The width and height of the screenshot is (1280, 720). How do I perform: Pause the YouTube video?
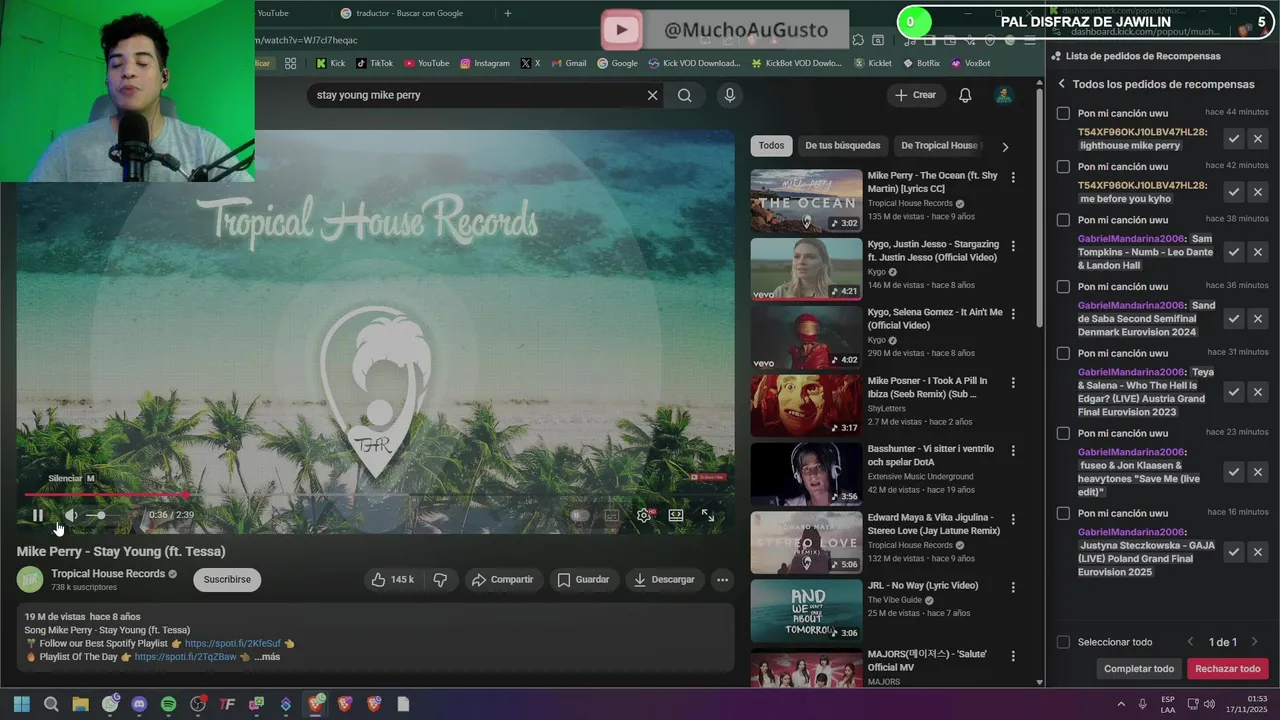point(38,515)
